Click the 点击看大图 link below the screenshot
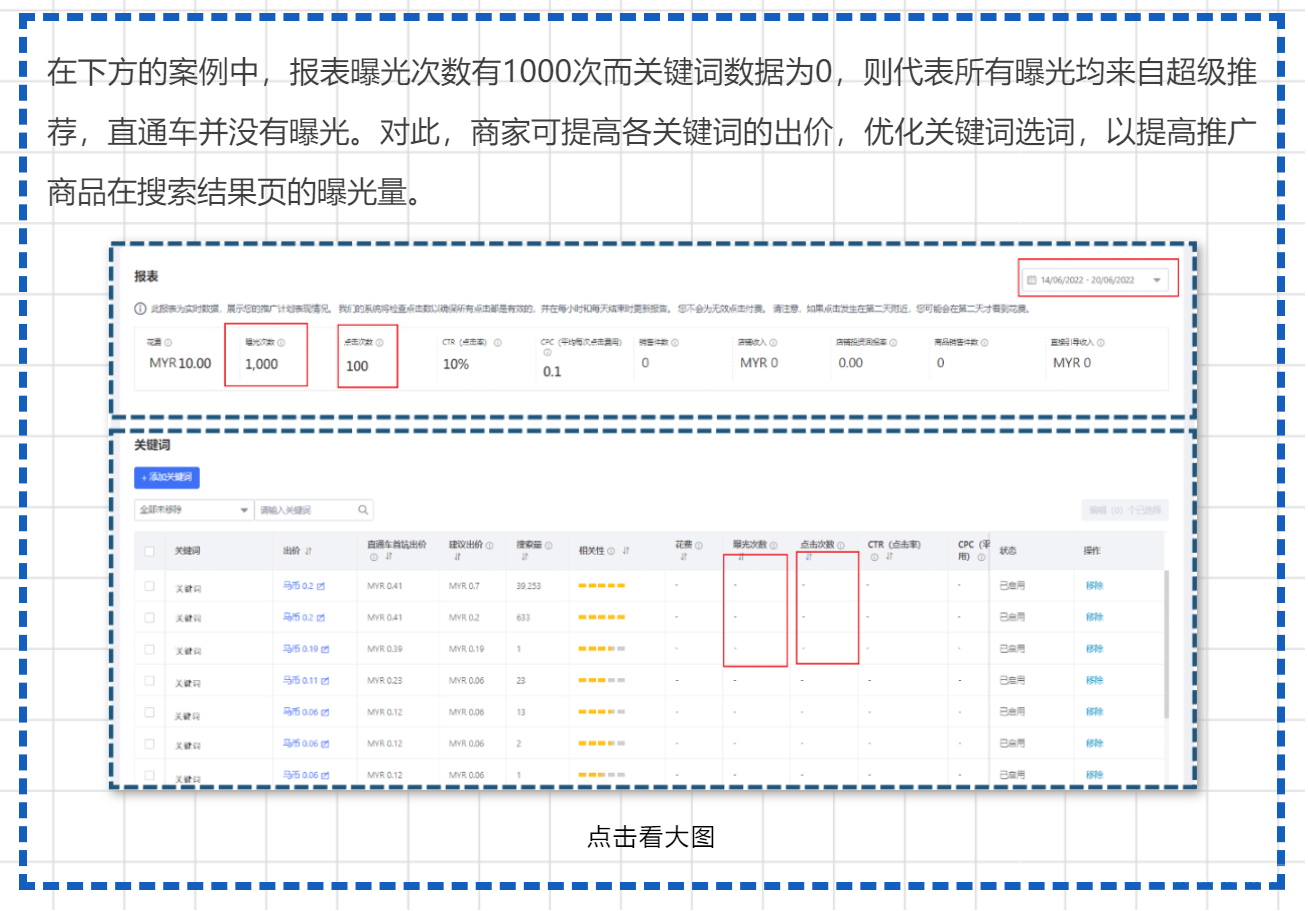The height and width of the screenshot is (911, 1308). tap(652, 838)
